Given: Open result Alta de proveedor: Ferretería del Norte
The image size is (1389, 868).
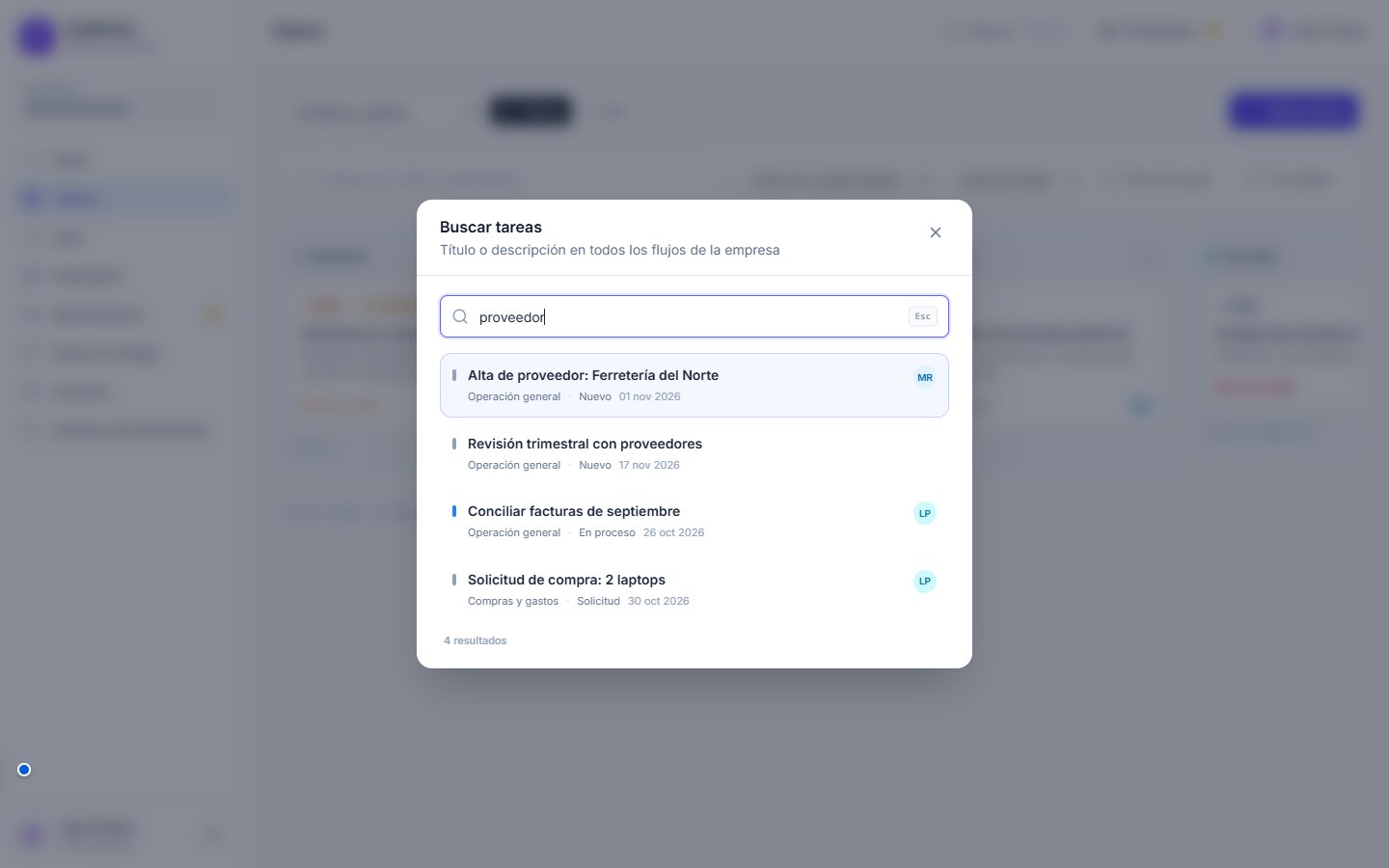Looking at the screenshot, I should (694, 385).
